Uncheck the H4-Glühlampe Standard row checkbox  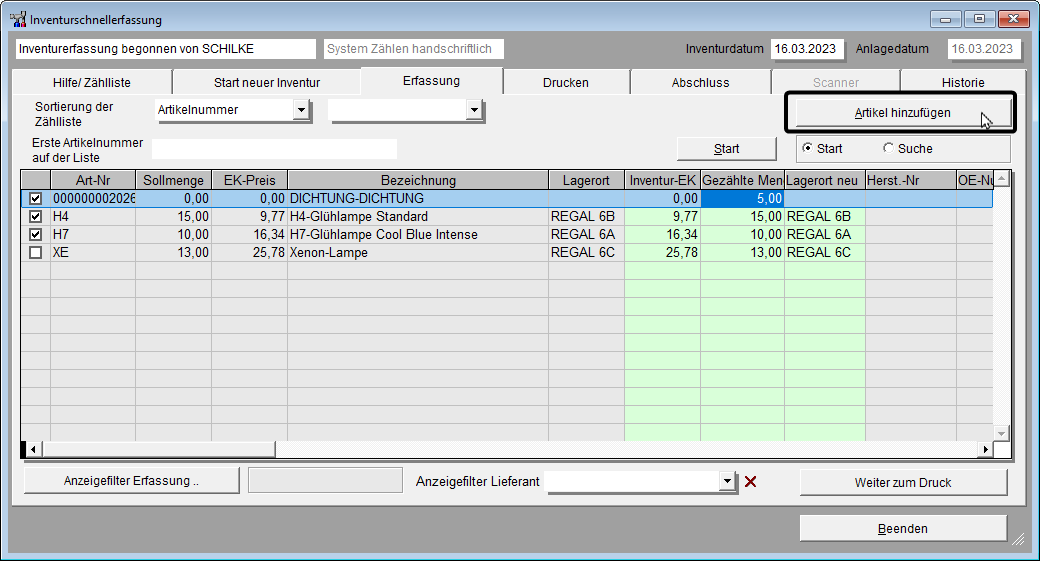(36, 216)
